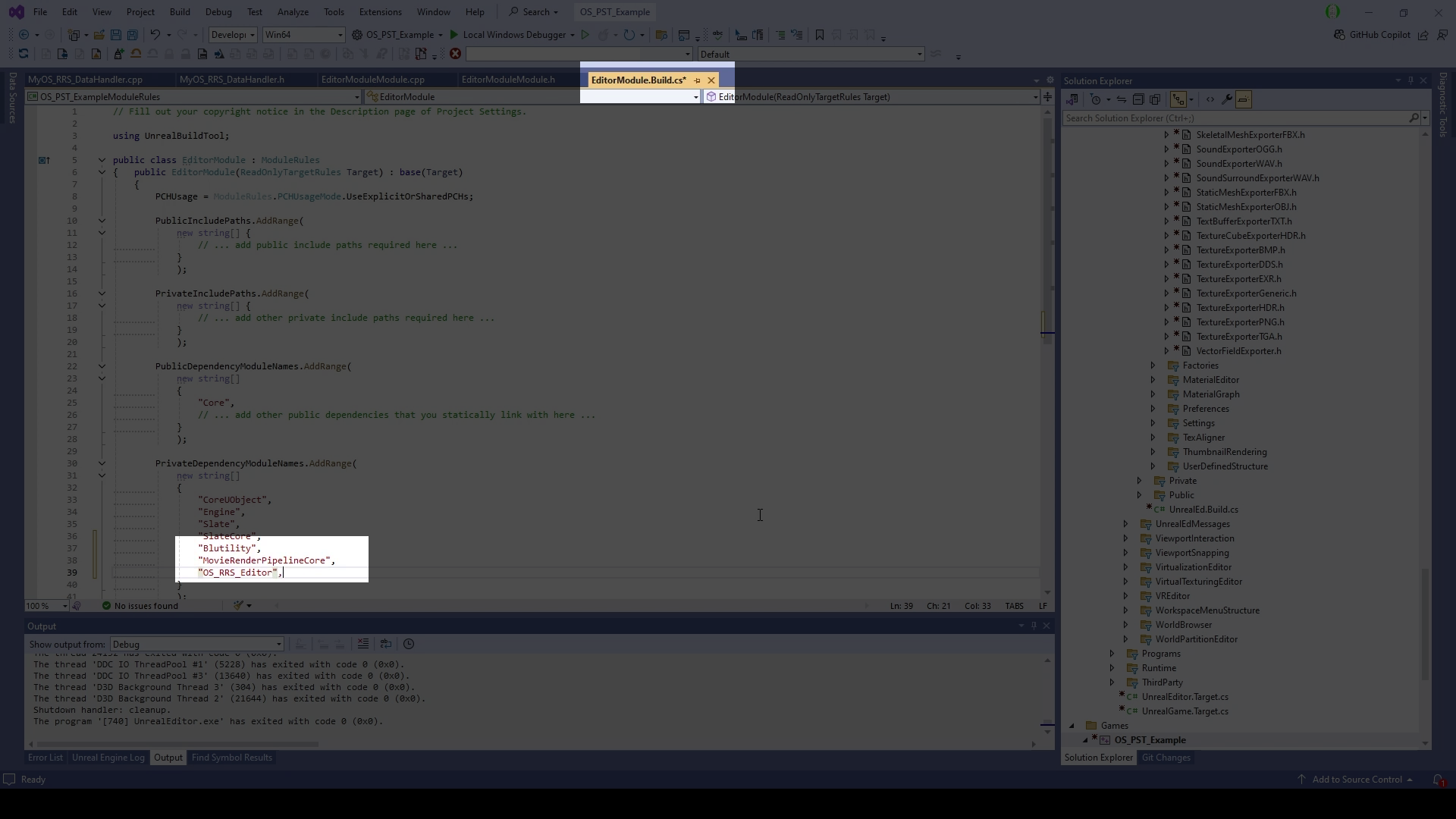Switch to the Unreal Engine Log tab
1456x819 pixels.
pyautogui.click(x=108, y=758)
